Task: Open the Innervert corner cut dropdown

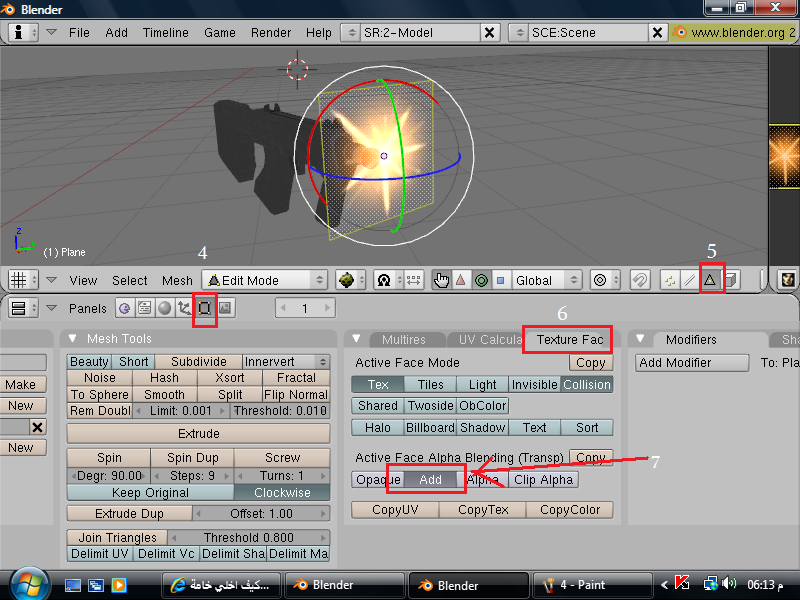Action: [x=286, y=362]
